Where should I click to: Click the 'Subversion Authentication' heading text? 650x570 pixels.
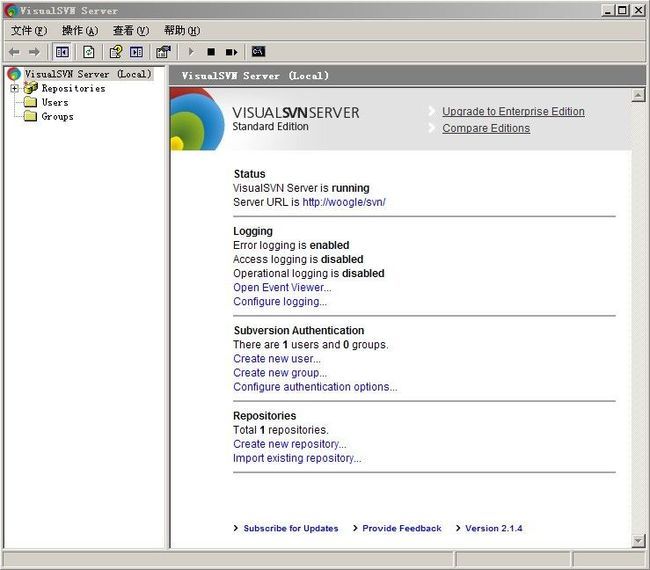[299, 330]
